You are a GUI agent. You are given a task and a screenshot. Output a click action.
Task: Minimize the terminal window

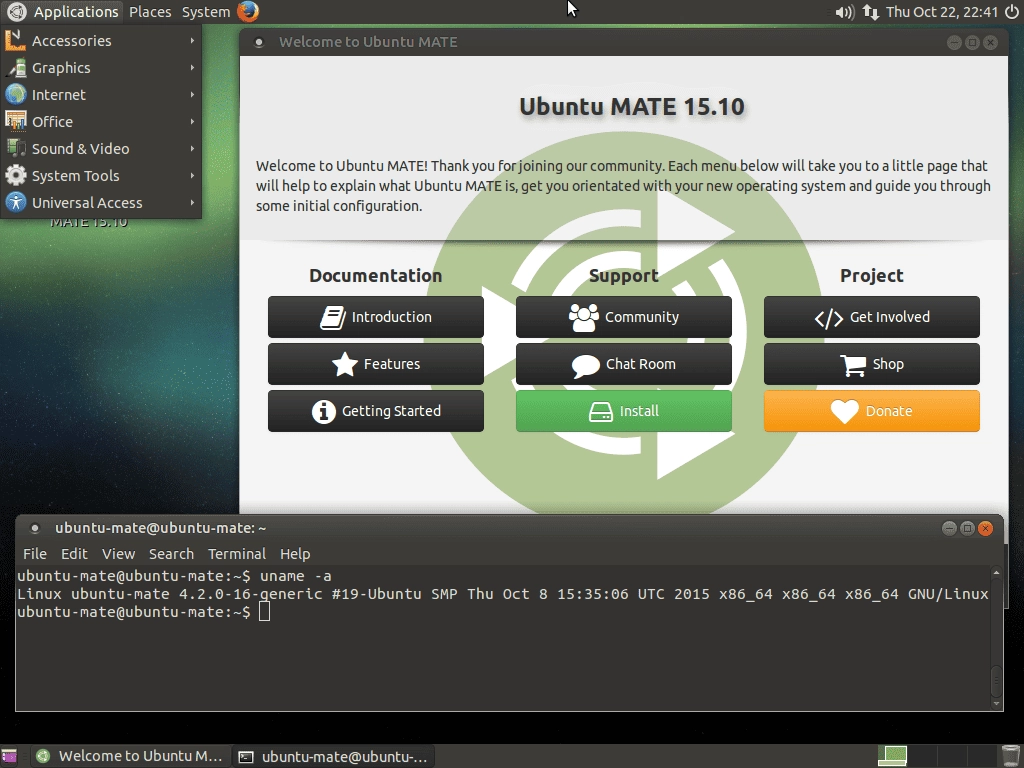click(x=950, y=528)
